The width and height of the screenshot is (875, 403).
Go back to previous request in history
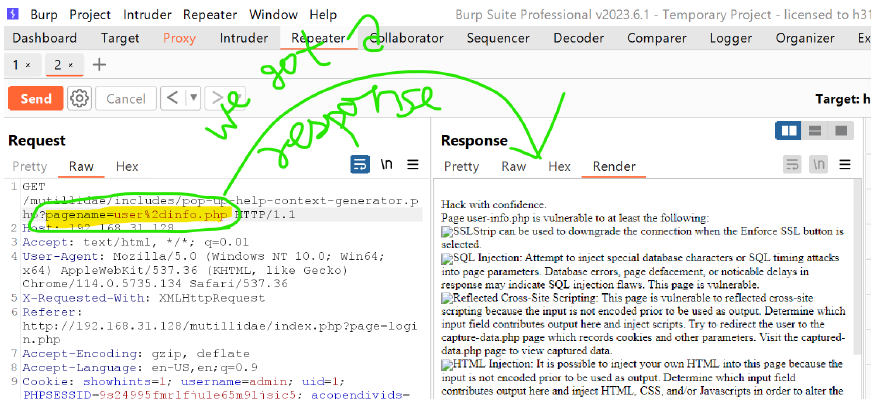point(173,99)
